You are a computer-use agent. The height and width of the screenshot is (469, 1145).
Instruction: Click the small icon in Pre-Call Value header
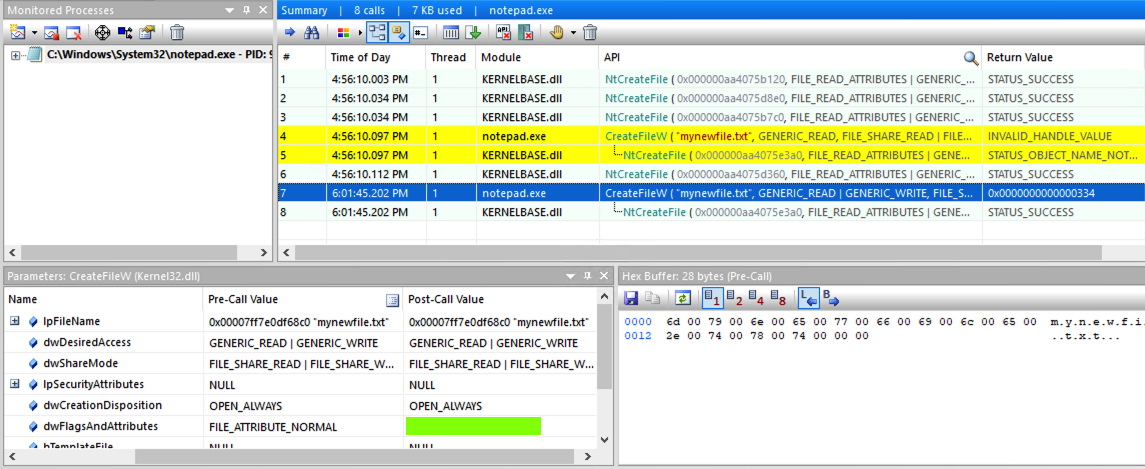click(392, 300)
